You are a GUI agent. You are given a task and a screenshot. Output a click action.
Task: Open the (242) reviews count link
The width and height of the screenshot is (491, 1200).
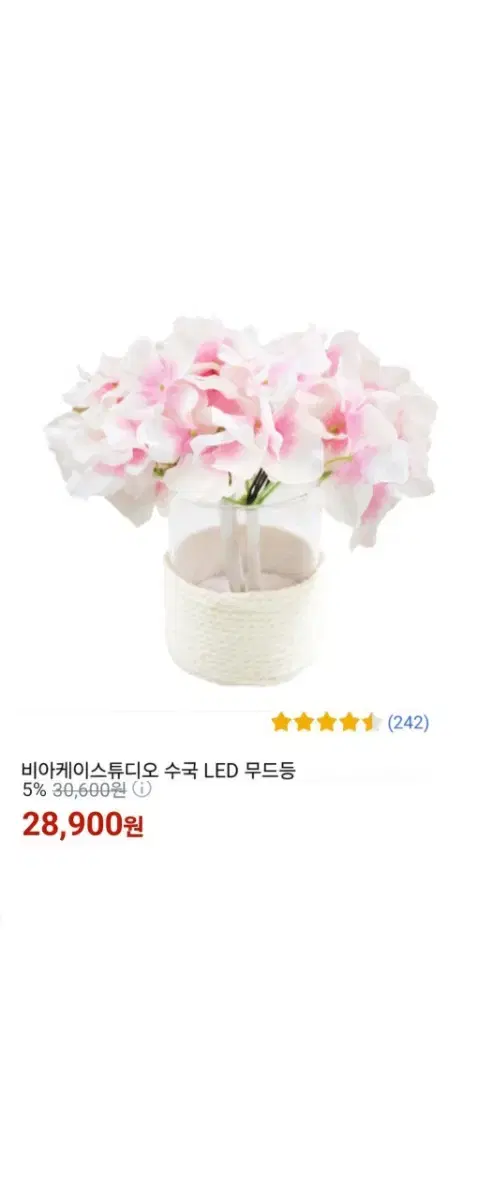pos(408,722)
